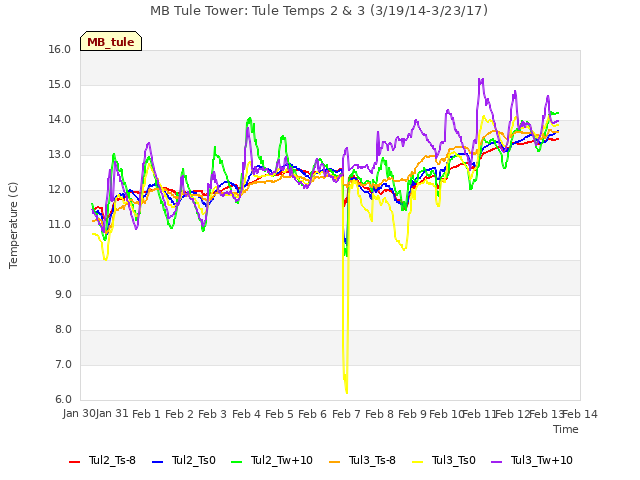The width and height of the screenshot is (640, 480).
Task: Click the 13.0 y-axis tick label
Action: click(x=60, y=155)
